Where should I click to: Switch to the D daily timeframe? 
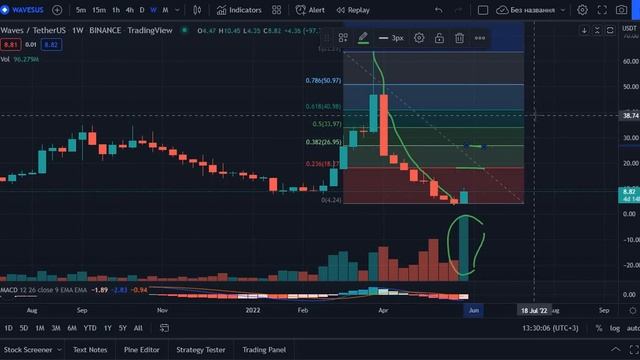point(142,10)
